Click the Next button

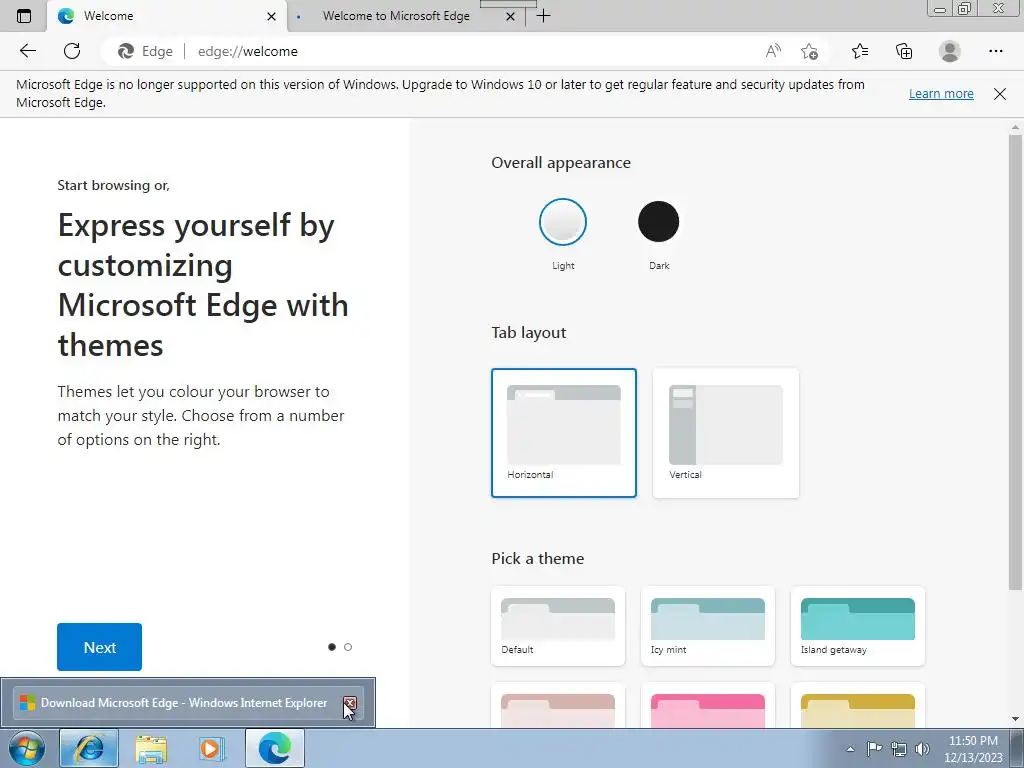(x=99, y=647)
